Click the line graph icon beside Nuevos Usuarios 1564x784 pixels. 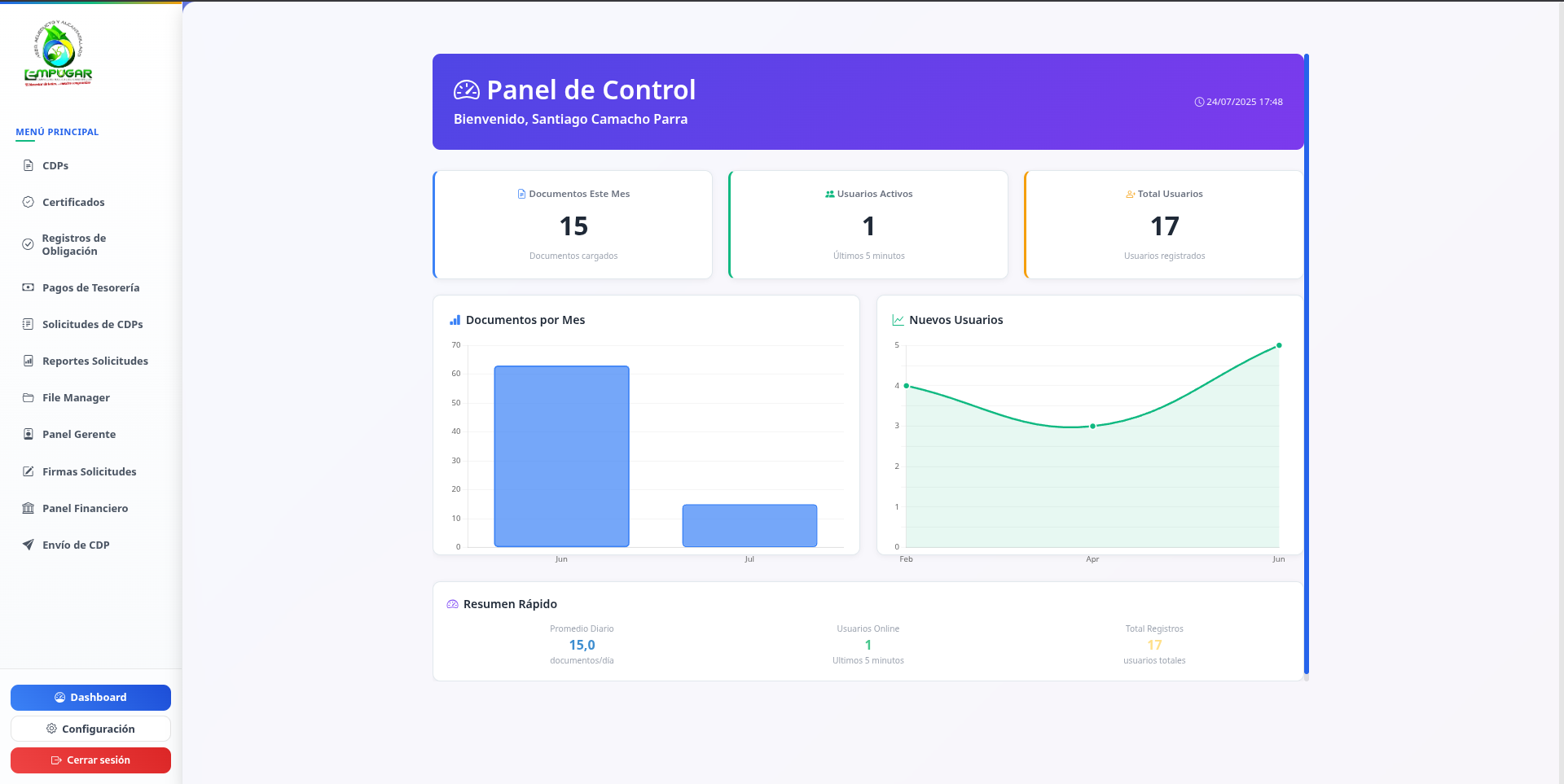(898, 320)
